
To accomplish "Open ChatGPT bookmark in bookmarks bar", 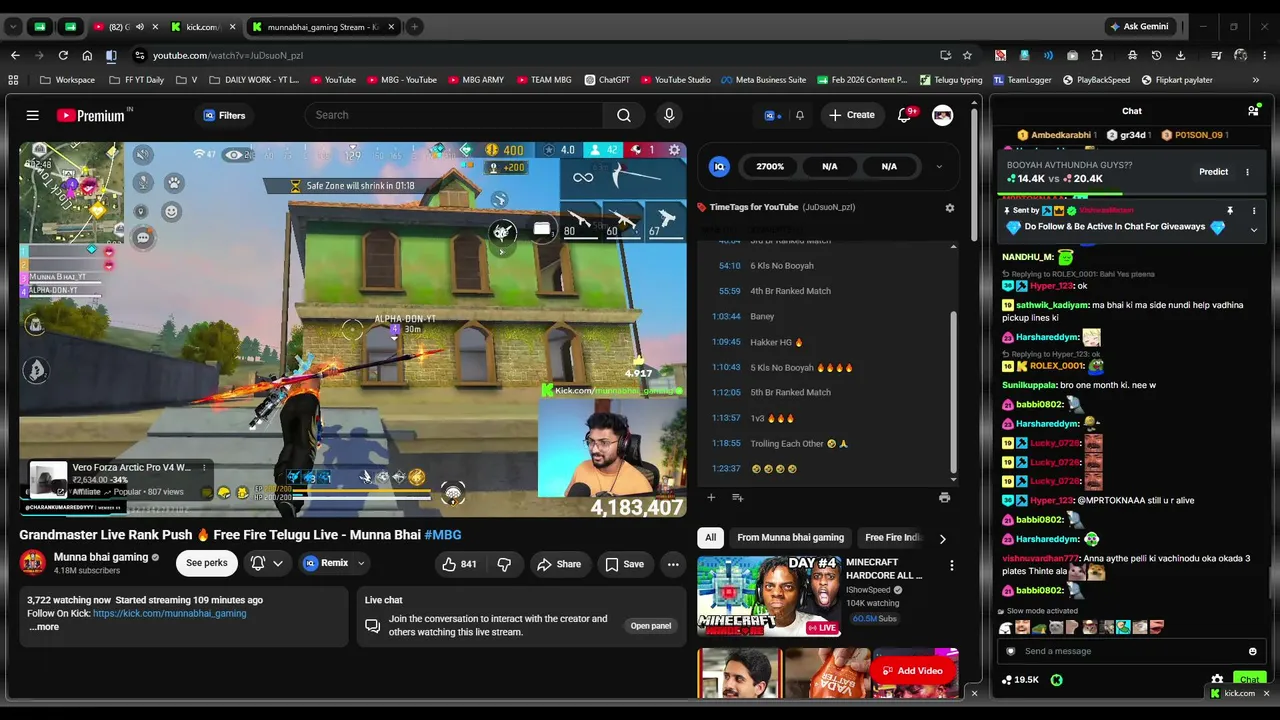I will click(x=607, y=80).
